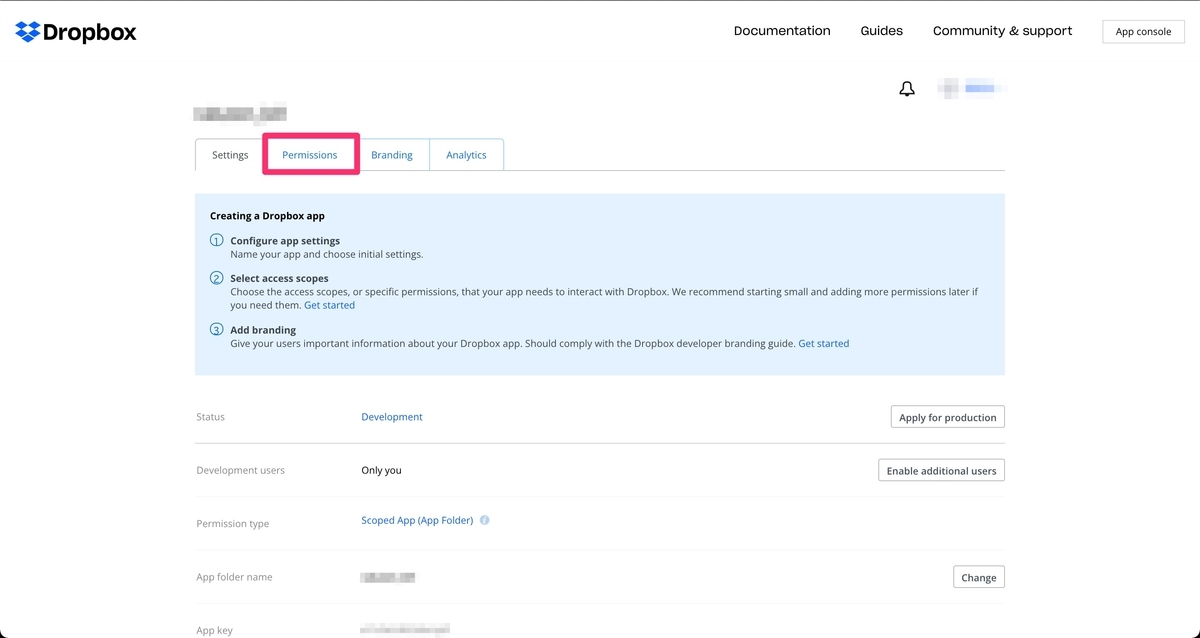Screen dimensions: 1200x638
Task: Open notifications bell icon
Action: point(907,89)
